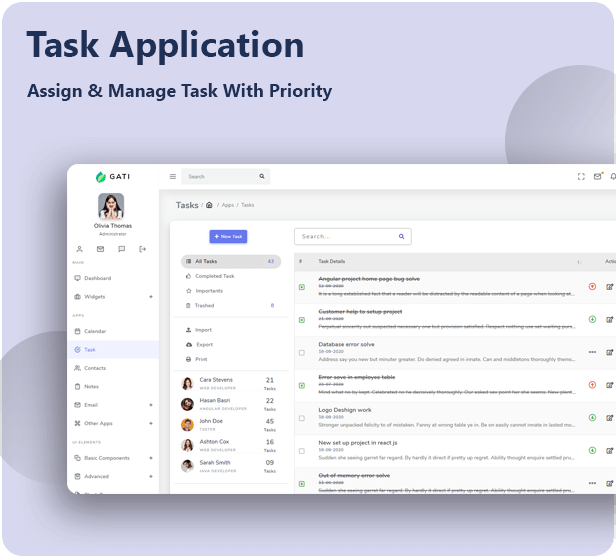
Task: Select Sarah Smith in the member list
Action: (x=231, y=466)
